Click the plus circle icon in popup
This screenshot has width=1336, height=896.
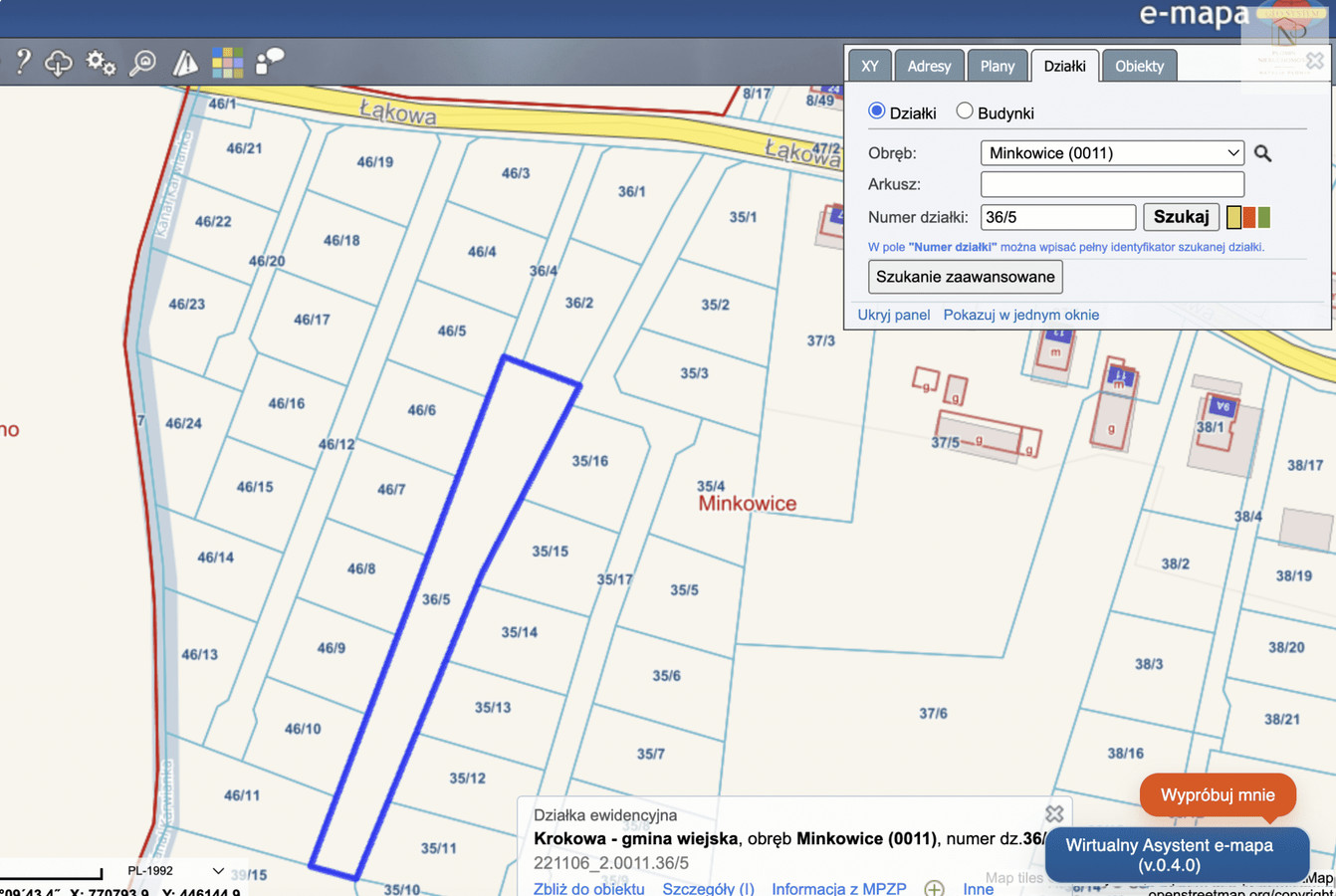tap(934, 888)
